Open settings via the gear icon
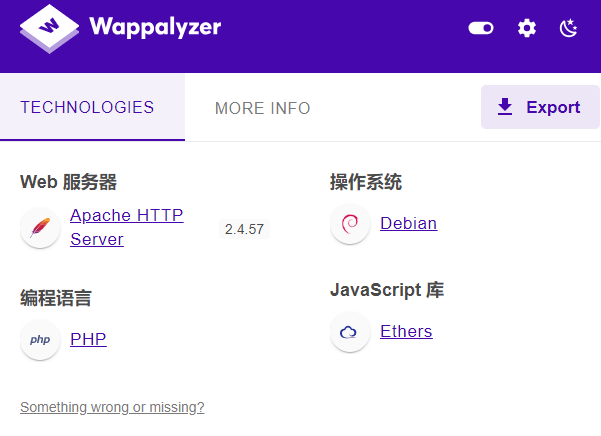 527,28
